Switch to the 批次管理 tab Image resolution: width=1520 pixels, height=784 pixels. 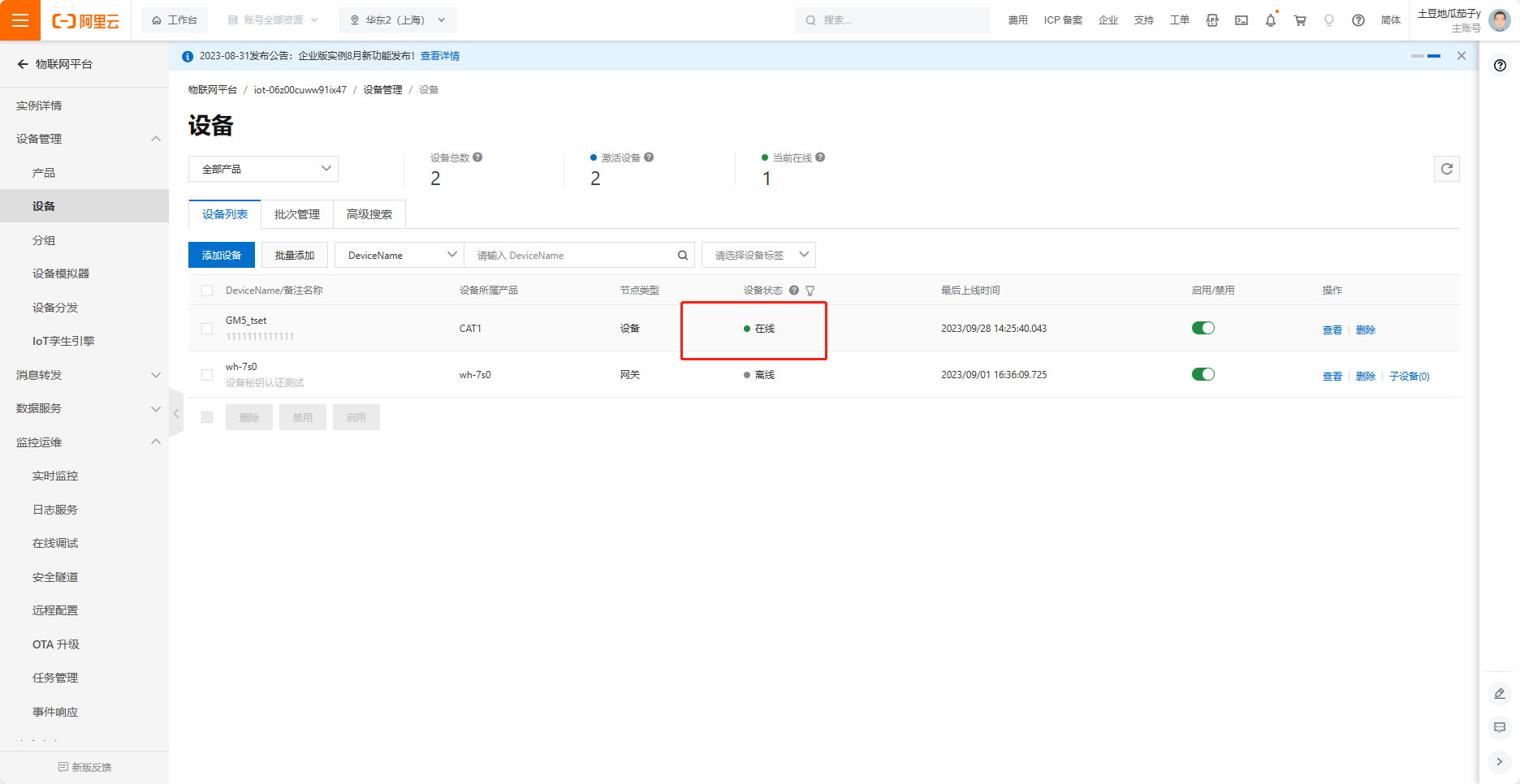pos(296,214)
